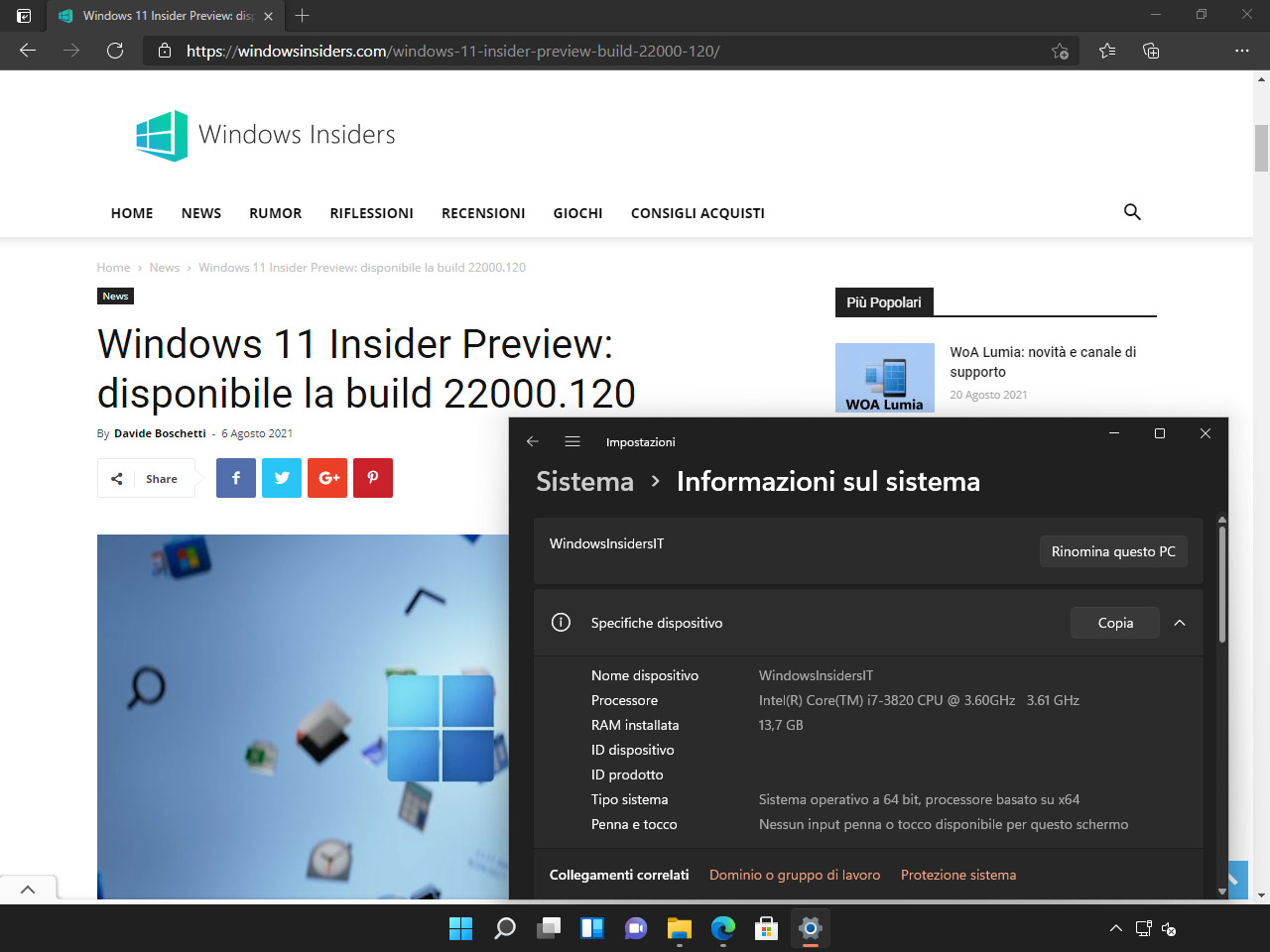Open a new browser tab with the plus icon

point(303,15)
